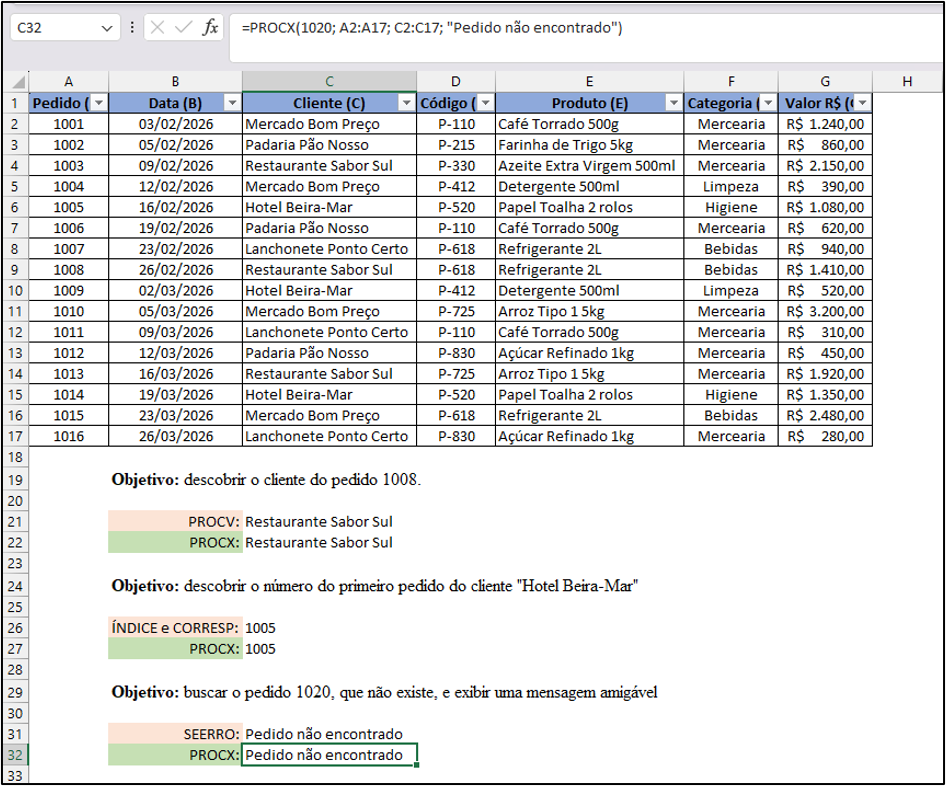The width and height of the screenshot is (946, 786).
Task: Confirm the formula with the checkmark icon
Action: (183, 27)
